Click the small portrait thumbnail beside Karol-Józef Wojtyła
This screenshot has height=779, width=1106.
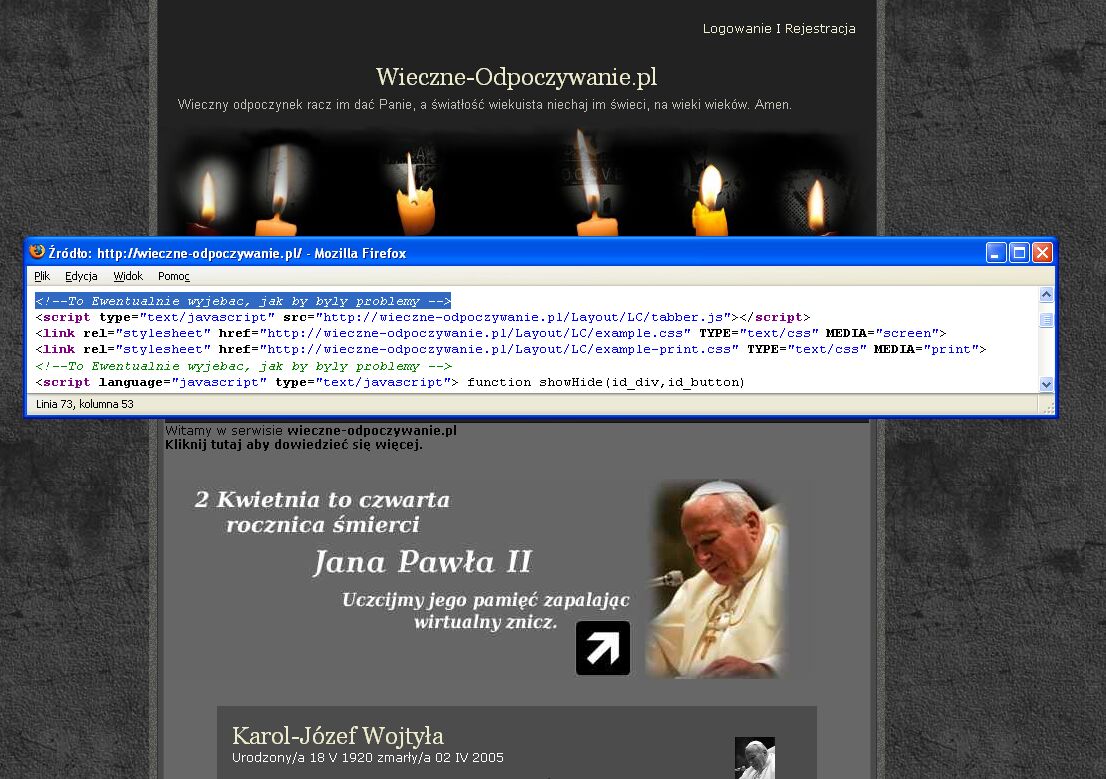click(754, 757)
